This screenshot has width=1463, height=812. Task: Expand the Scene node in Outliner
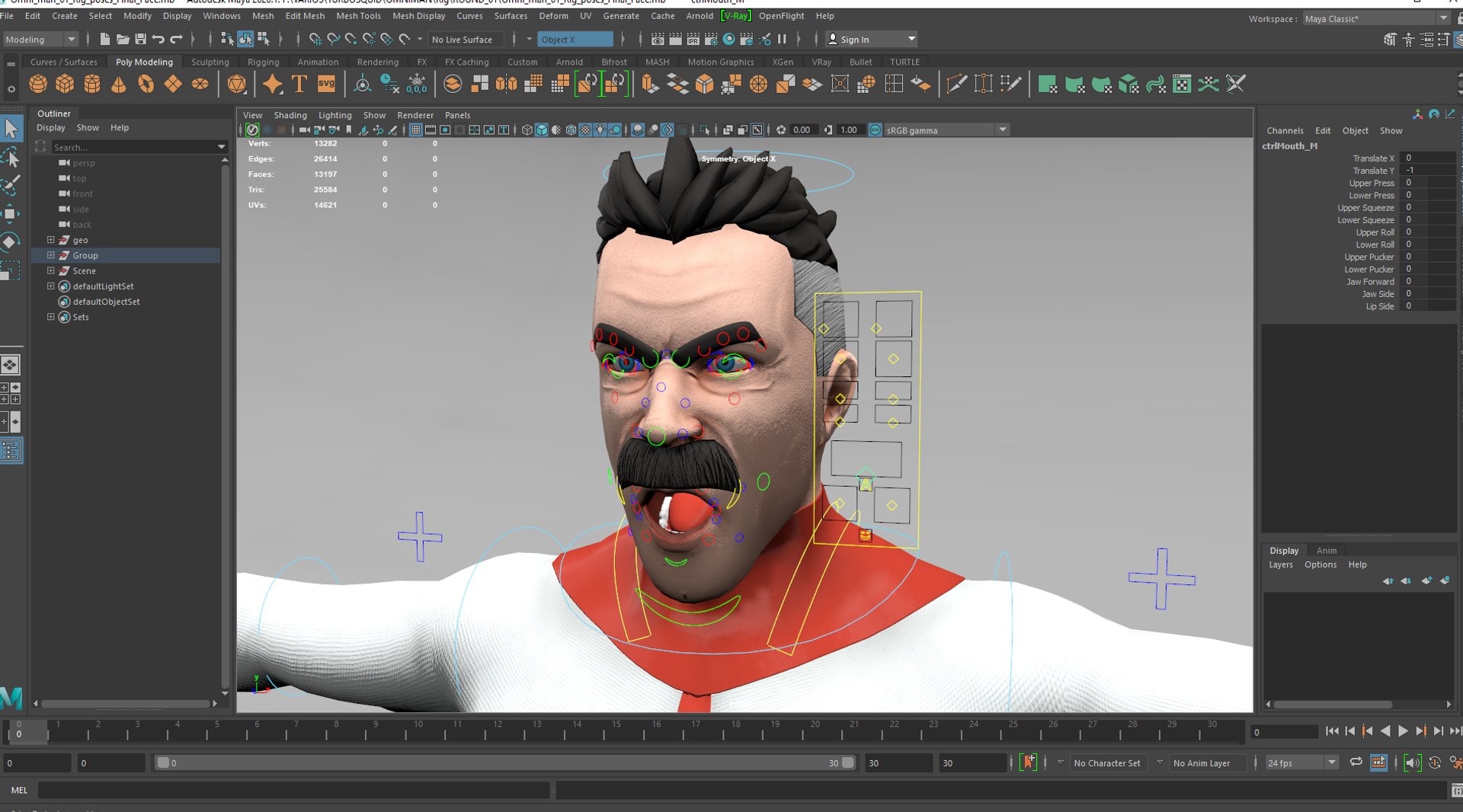(x=51, y=270)
